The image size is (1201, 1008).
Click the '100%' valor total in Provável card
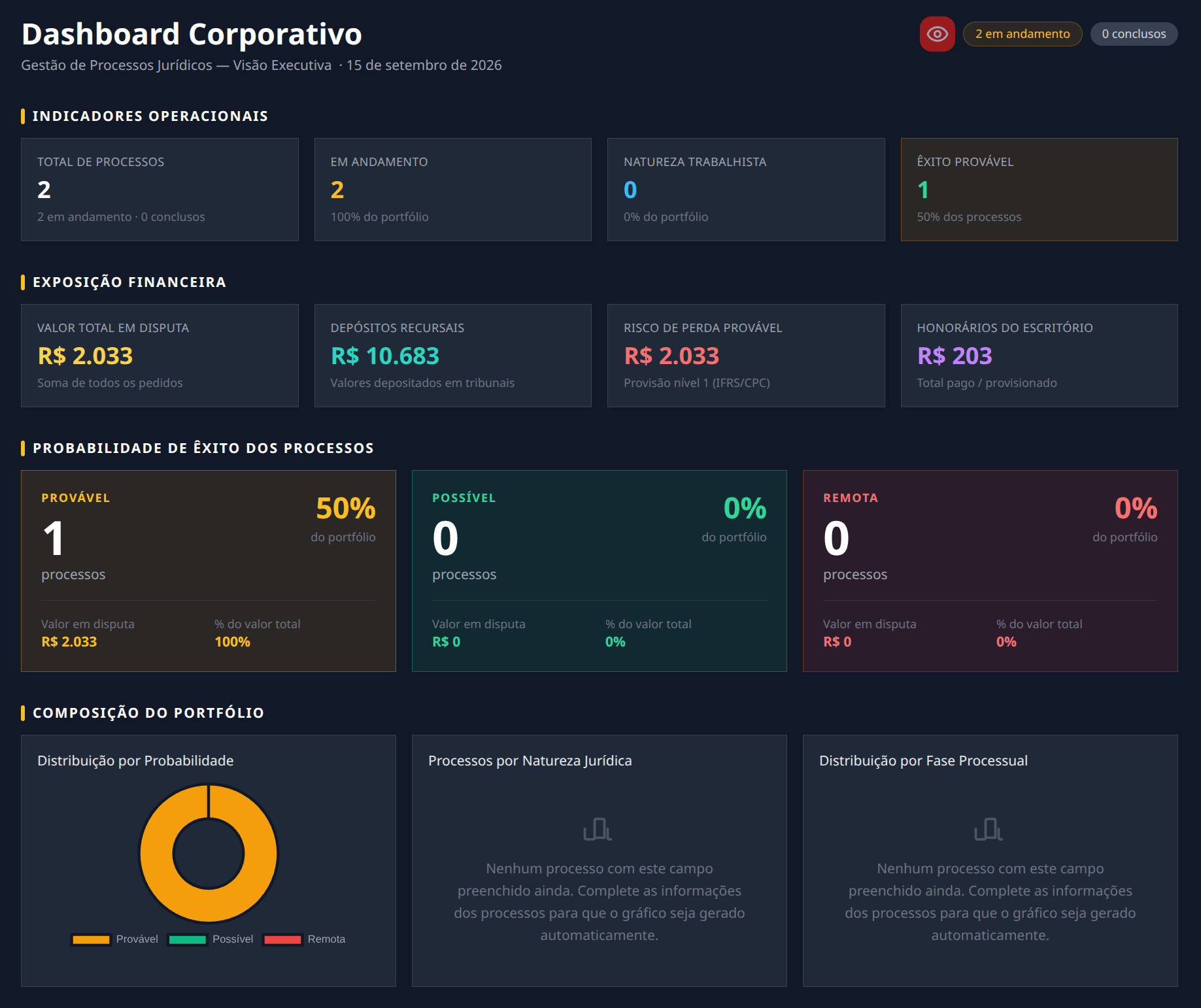233,642
